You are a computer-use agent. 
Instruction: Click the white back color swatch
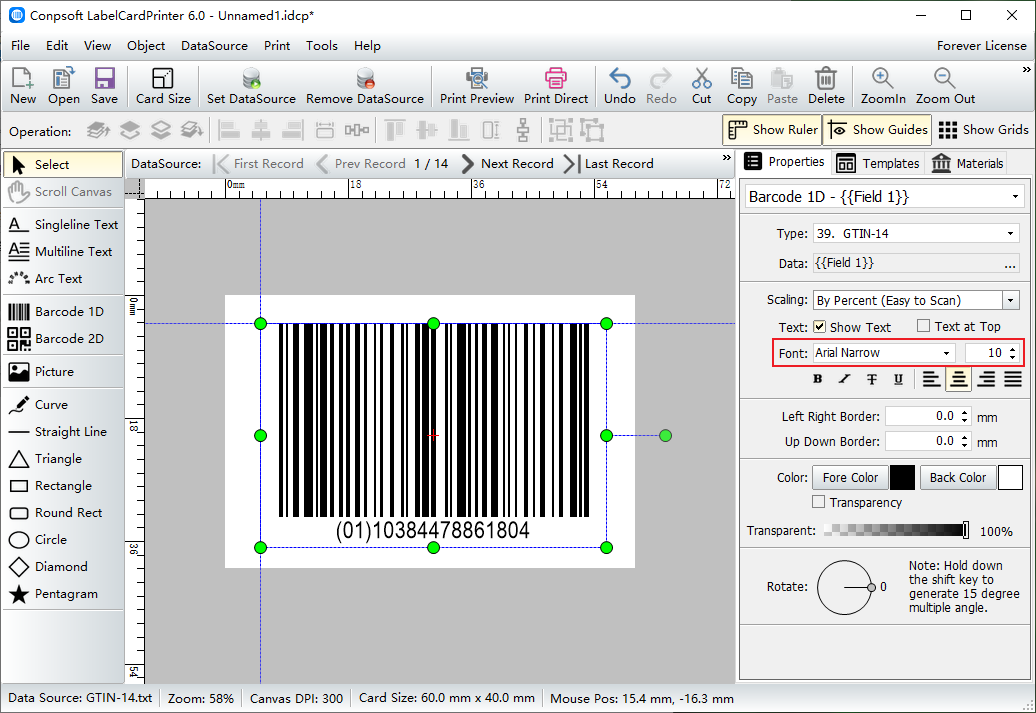[1010, 477]
